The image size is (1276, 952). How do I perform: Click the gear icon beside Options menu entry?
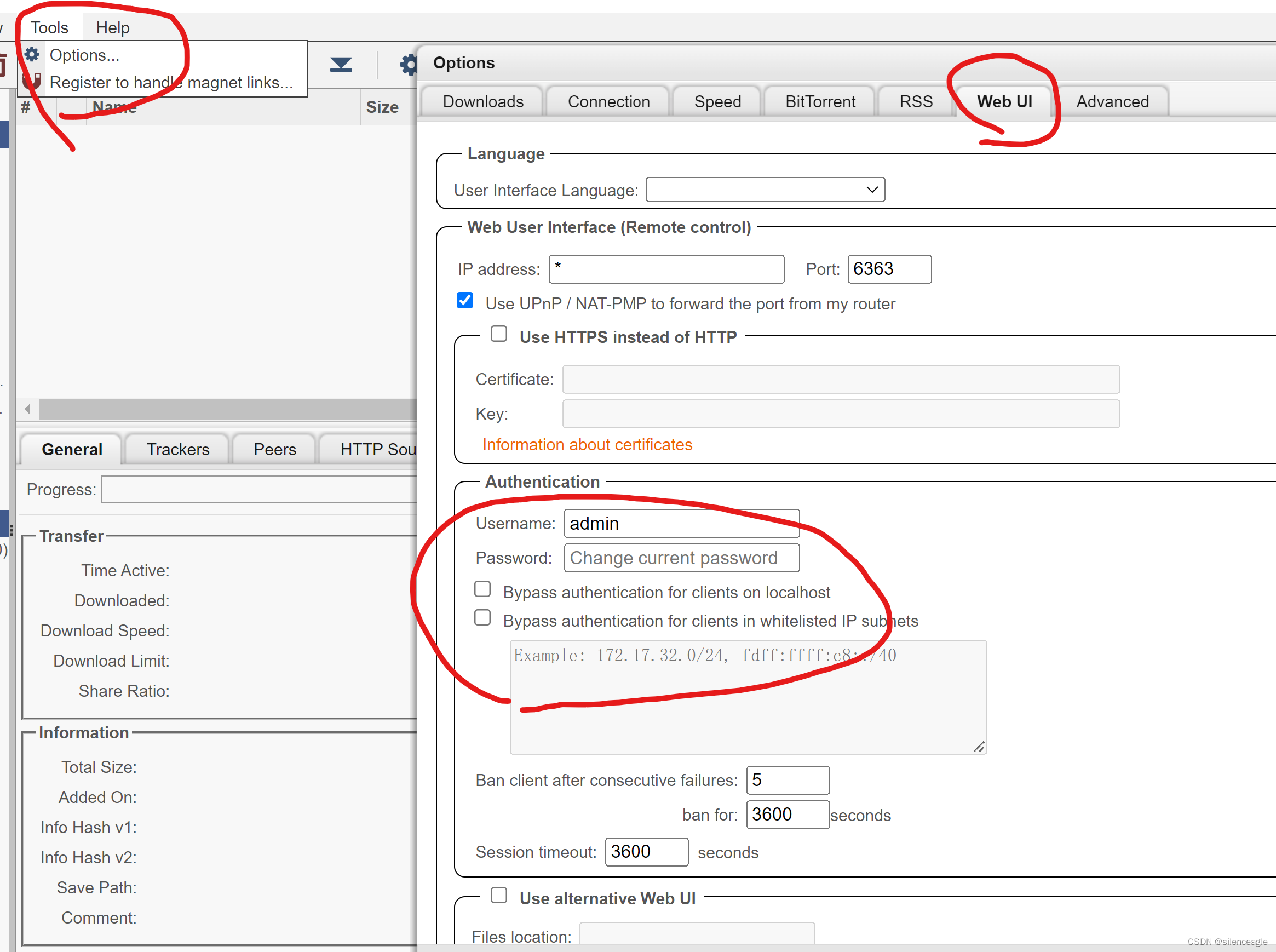tap(32, 55)
